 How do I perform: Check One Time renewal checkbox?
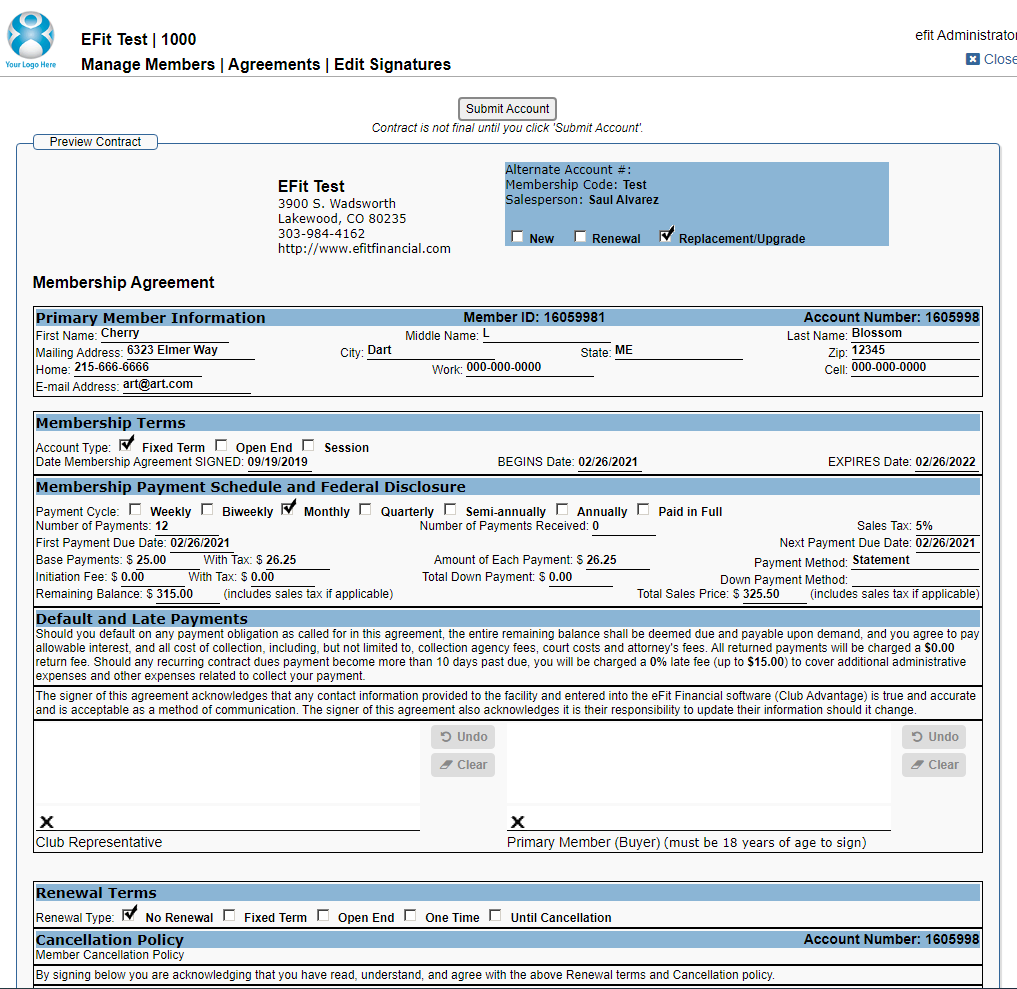pyautogui.click(x=410, y=916)
